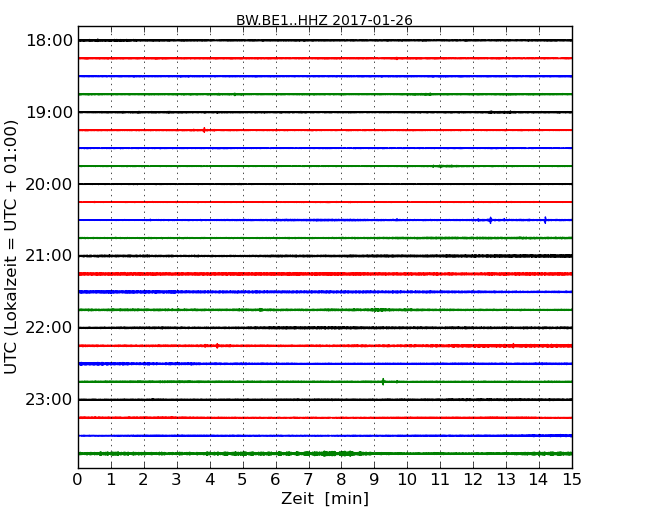This screenshot has width=650, height=520.
Task: Click the black trace at 21:00
Action: point(325,256)
